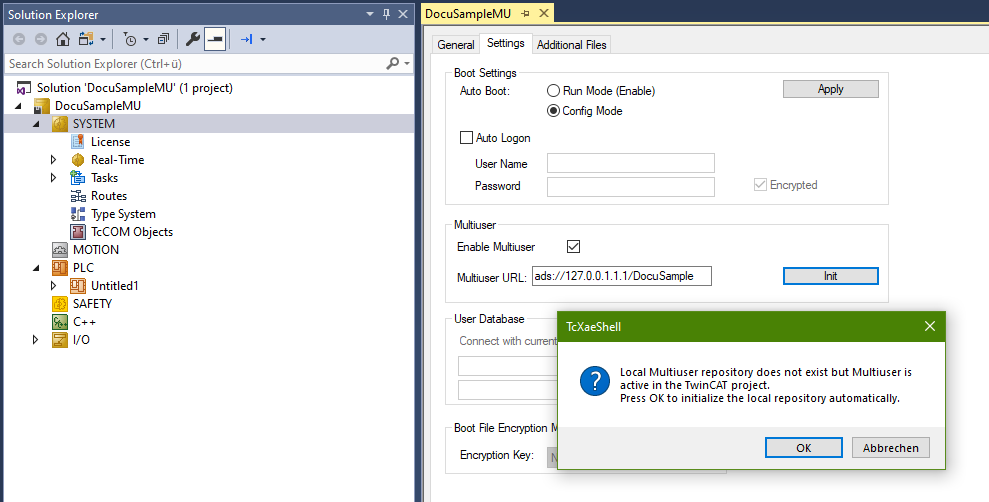
Task: Select Config Mode radio button
Action: 553,111
